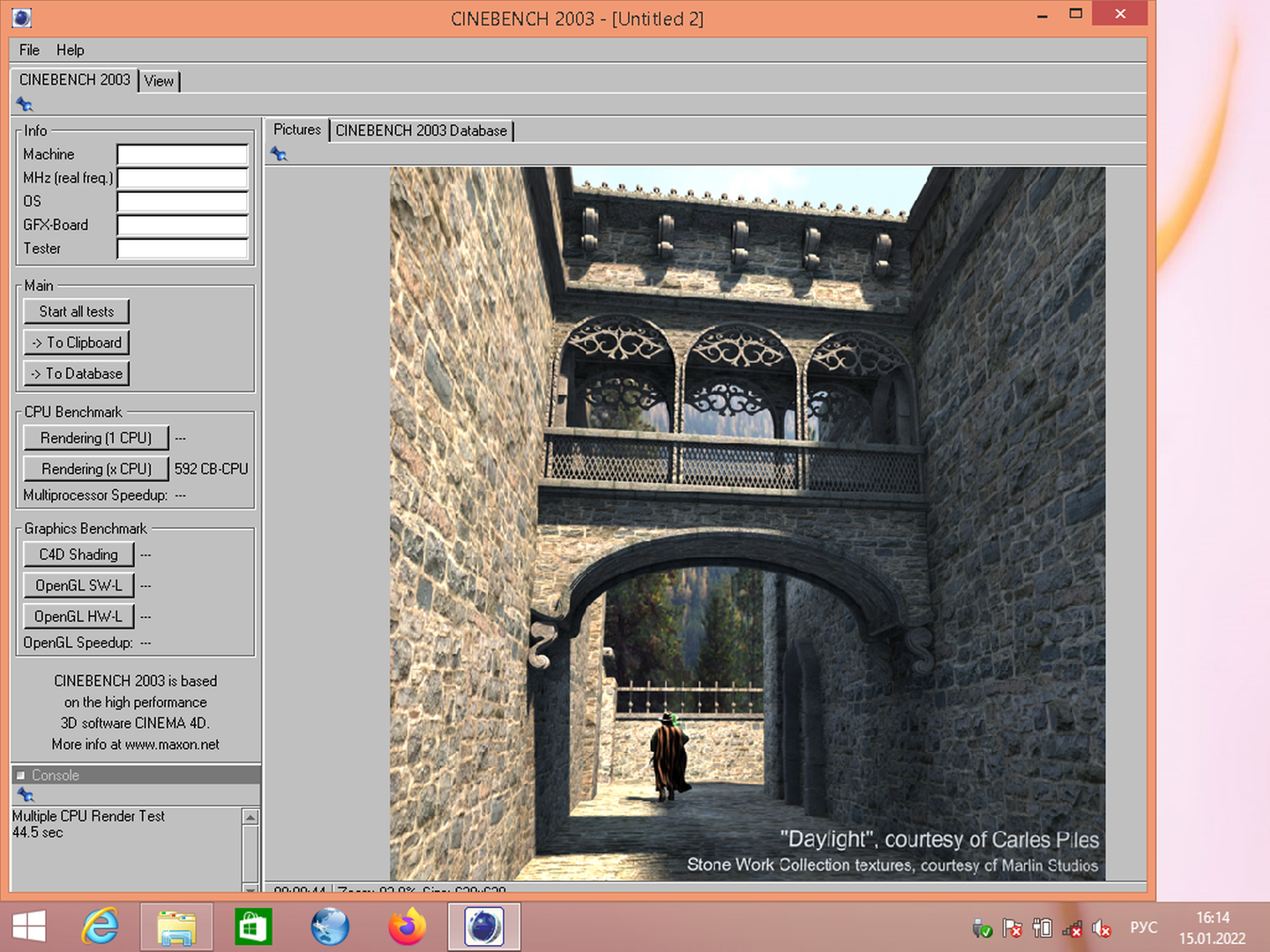Click the power tray icon

pyautogui.click(x=1042, y=928)
